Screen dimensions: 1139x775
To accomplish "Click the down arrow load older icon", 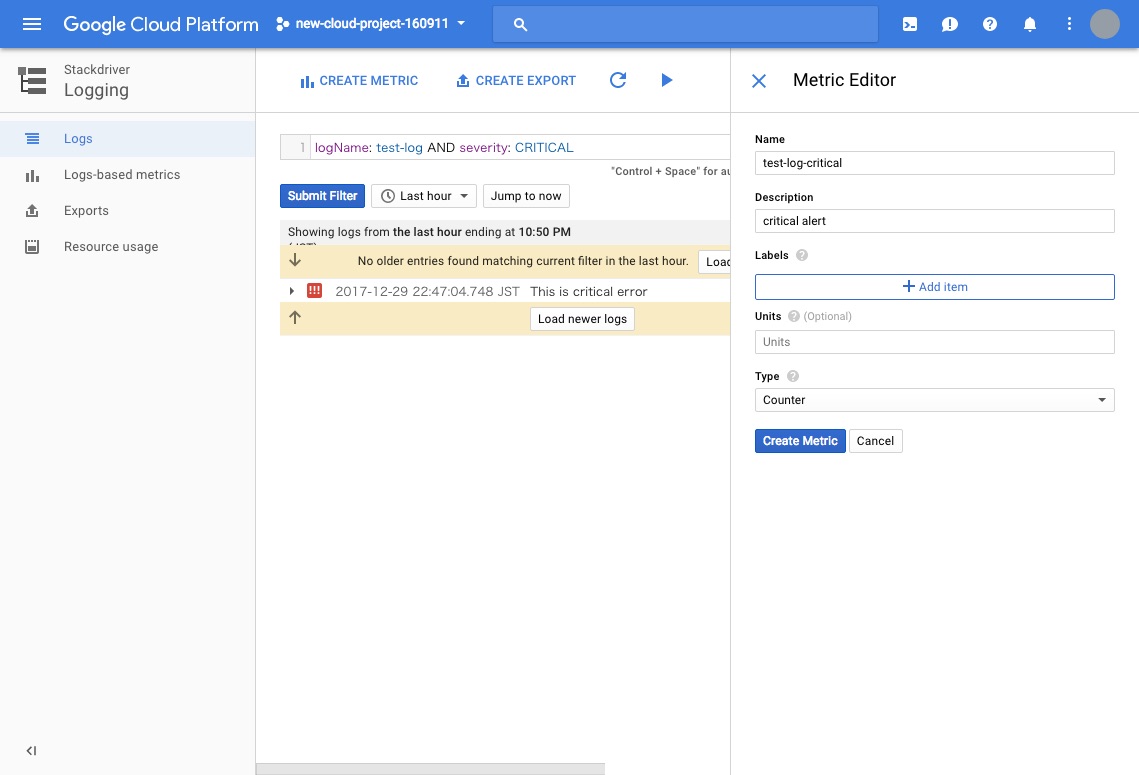I will pyautogui.click(x=295, y=260).
